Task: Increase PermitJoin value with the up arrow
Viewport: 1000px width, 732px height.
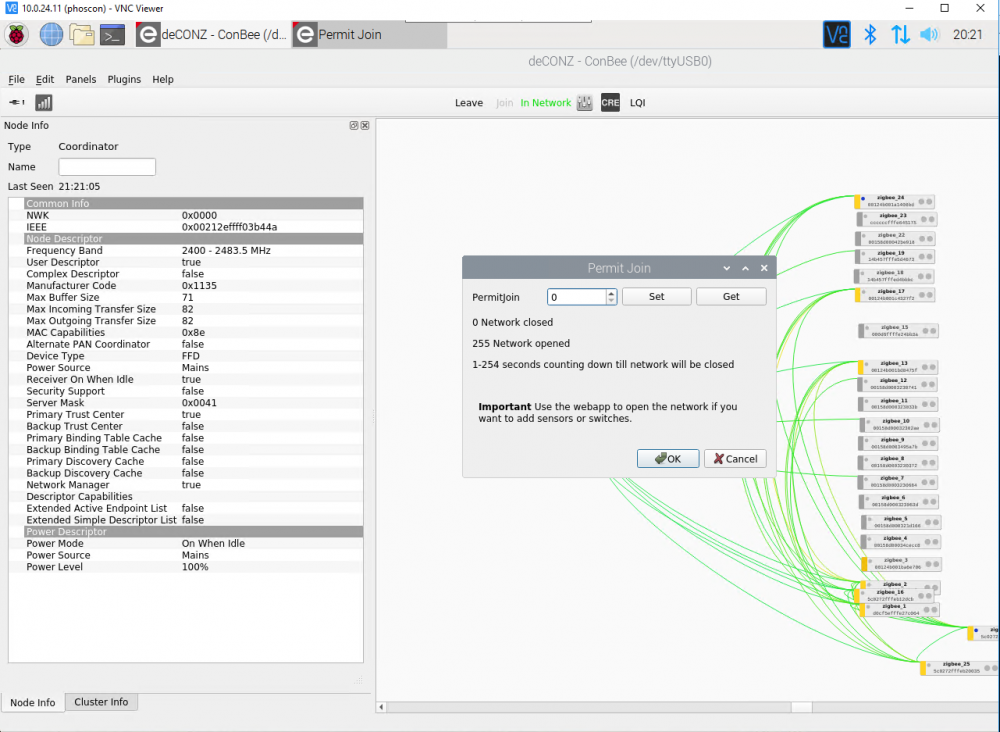Action: [611, 293]
